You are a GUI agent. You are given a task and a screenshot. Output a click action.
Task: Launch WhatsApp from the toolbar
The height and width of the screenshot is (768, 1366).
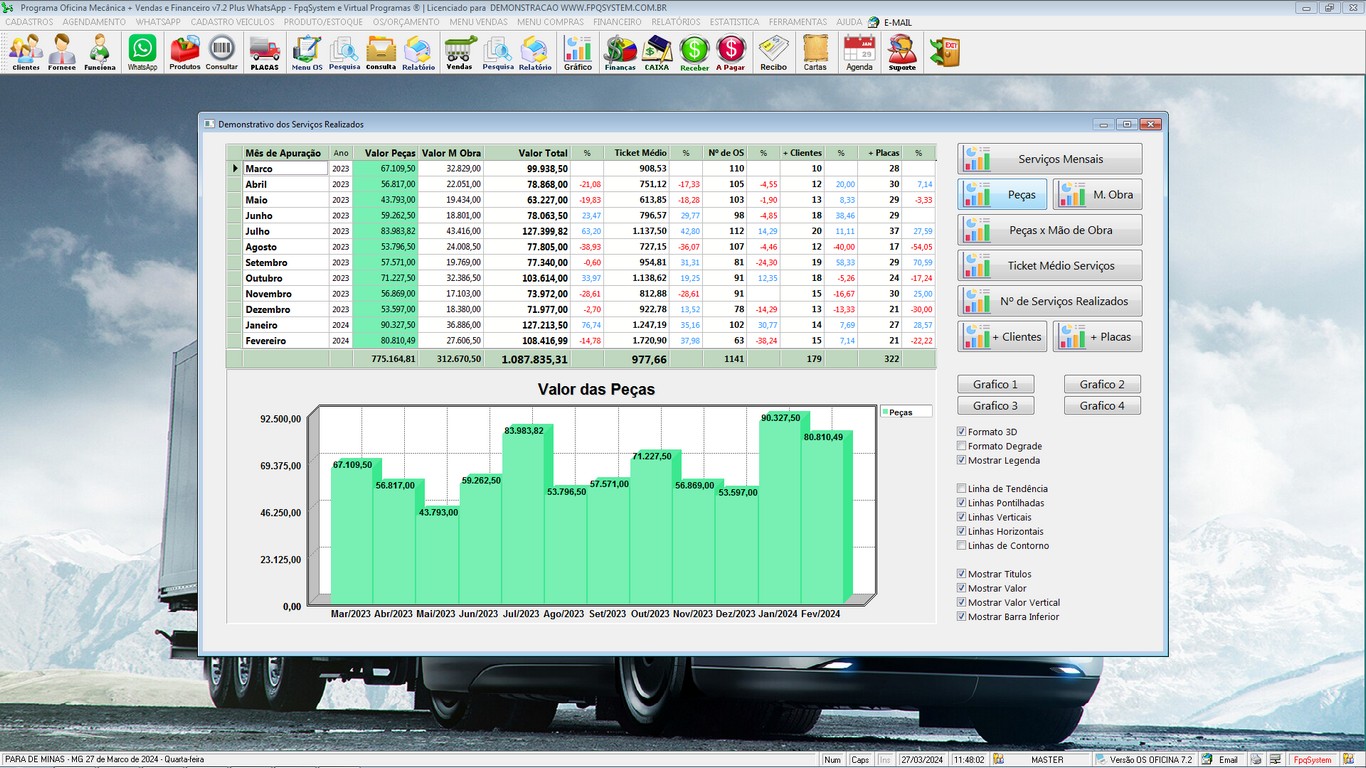tap(143, 52)
